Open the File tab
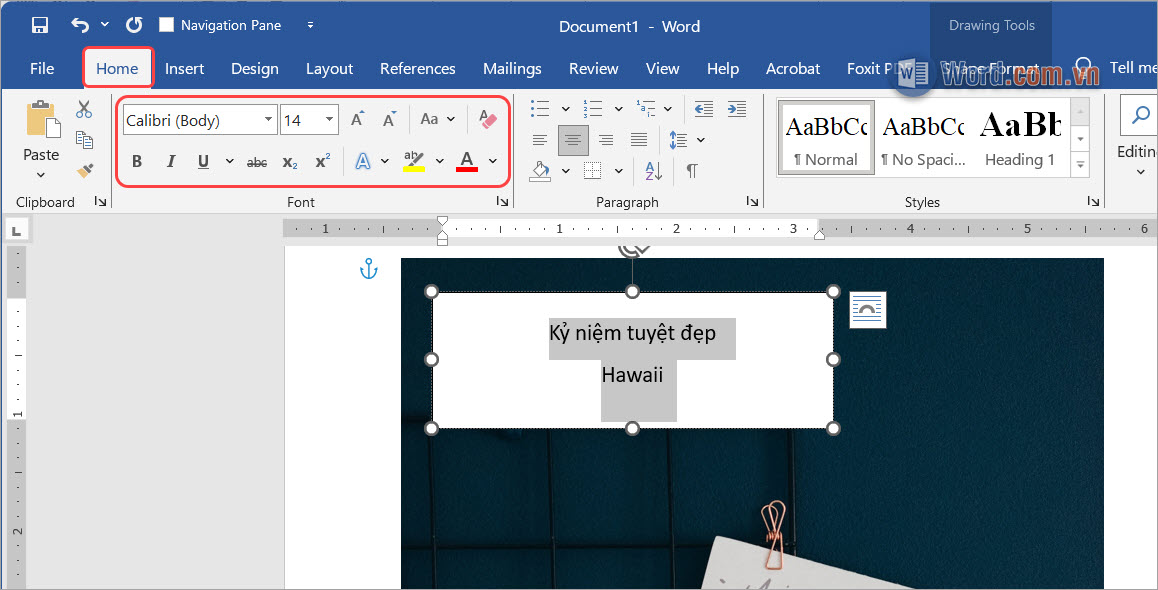 [x=42, y=69]
